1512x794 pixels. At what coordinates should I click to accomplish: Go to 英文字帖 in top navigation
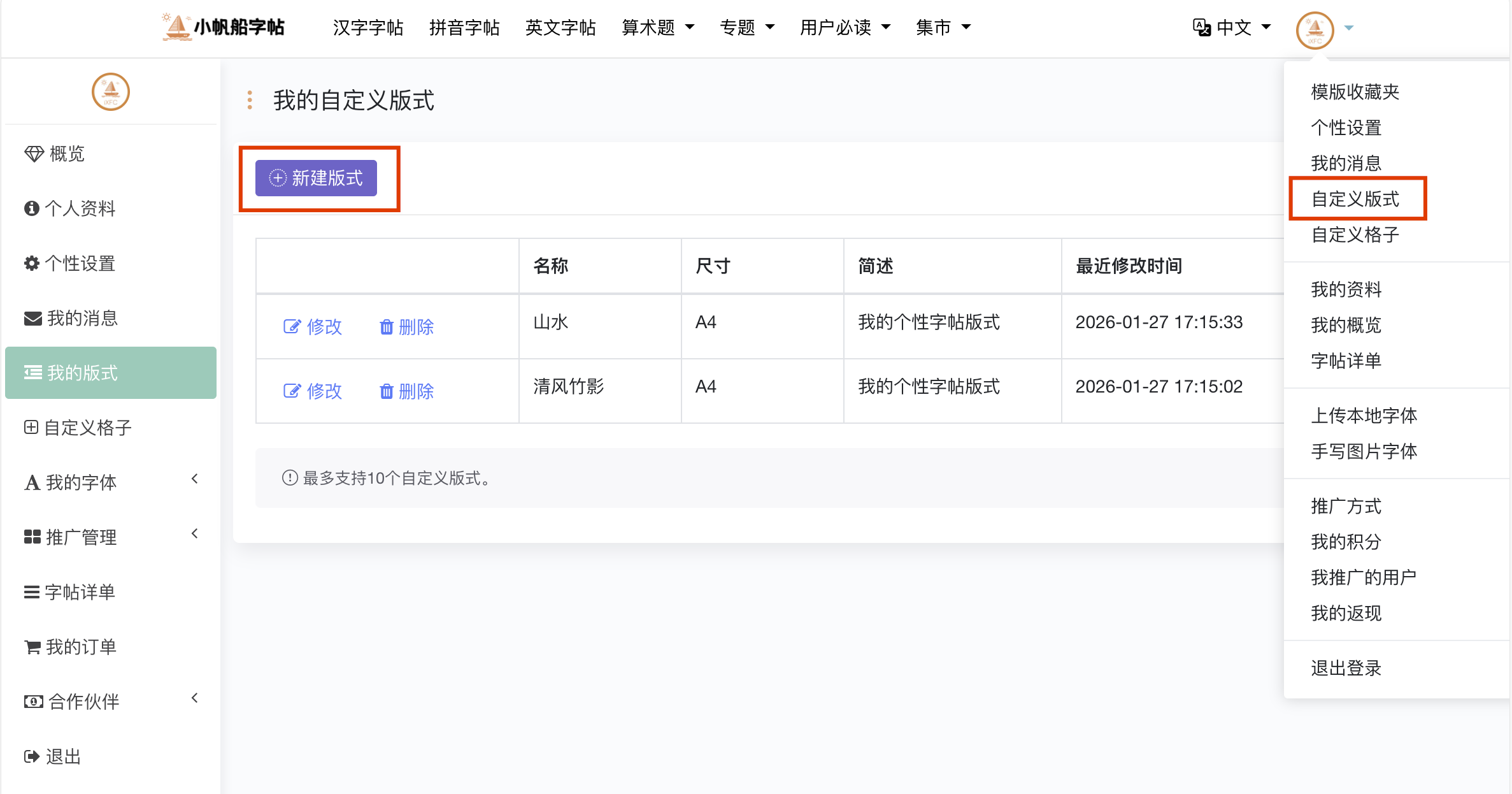[x=560, y=27]
